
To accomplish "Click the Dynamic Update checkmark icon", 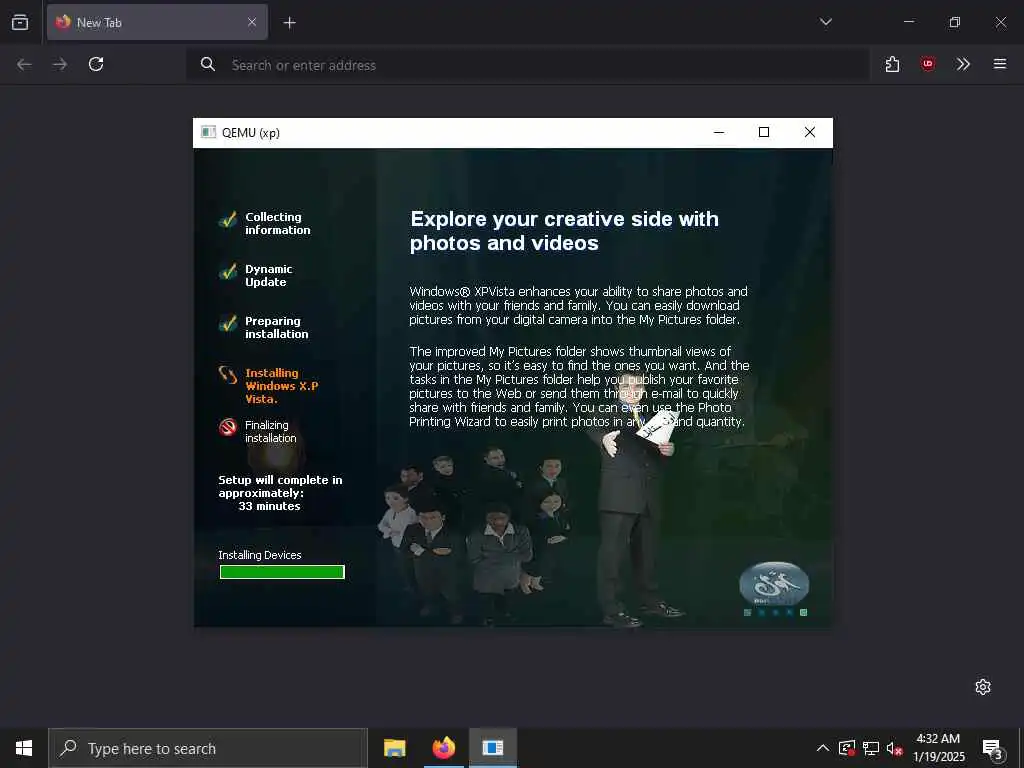I will [x=227, y=272].
